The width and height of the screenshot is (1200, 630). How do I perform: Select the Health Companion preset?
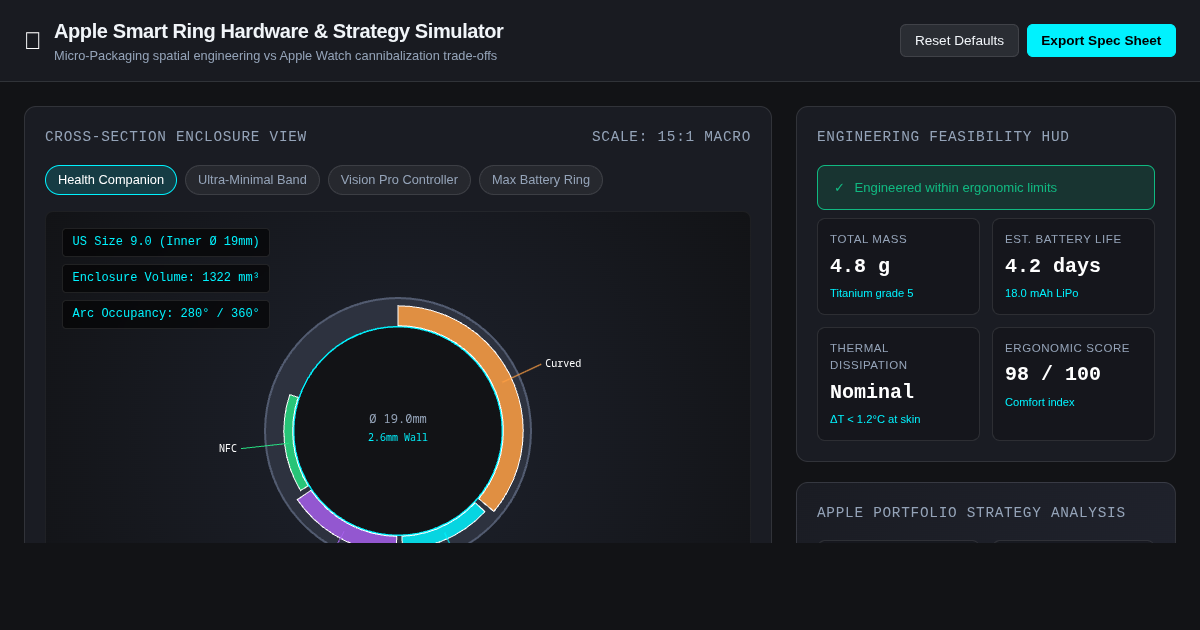coord(111,180)
